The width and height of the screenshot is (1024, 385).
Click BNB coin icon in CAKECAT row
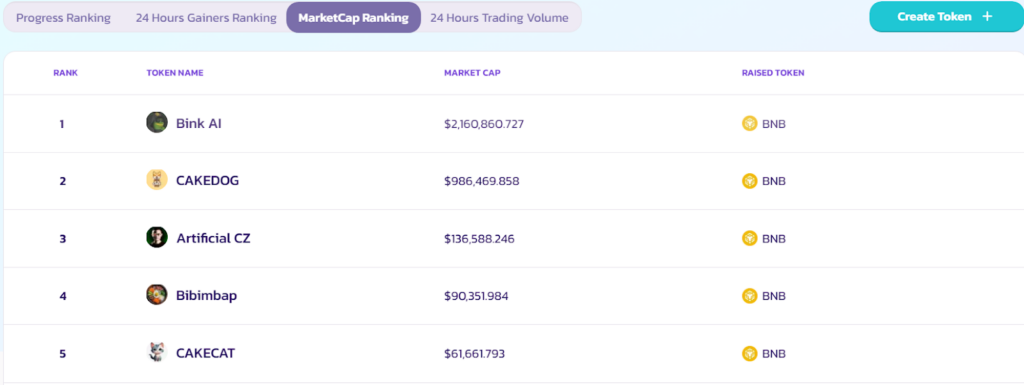pyautogui.click(x=750, y=354)
